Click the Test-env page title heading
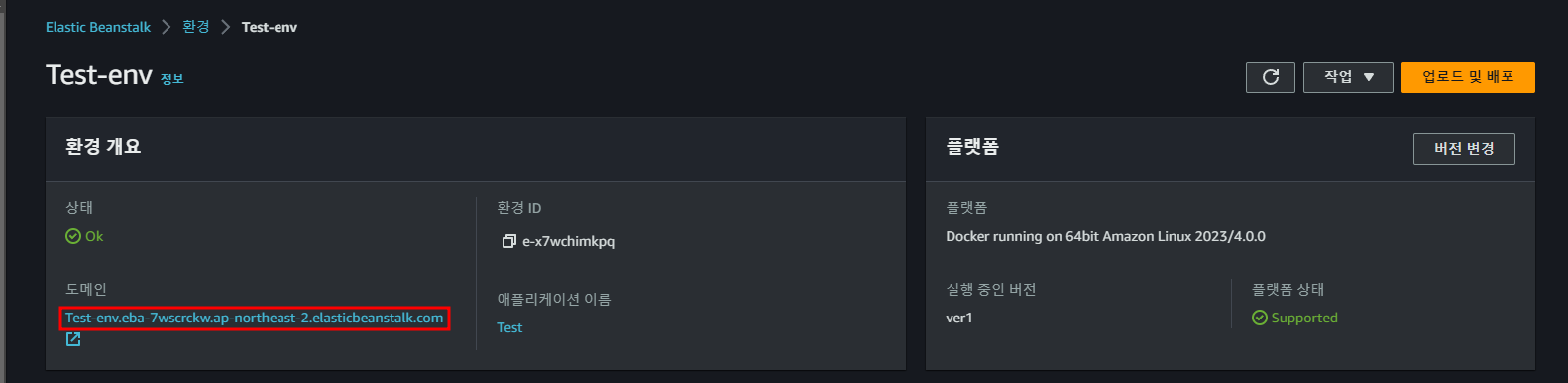The width and height of the screenshot is (1568, 383). (x=99, y=75)
